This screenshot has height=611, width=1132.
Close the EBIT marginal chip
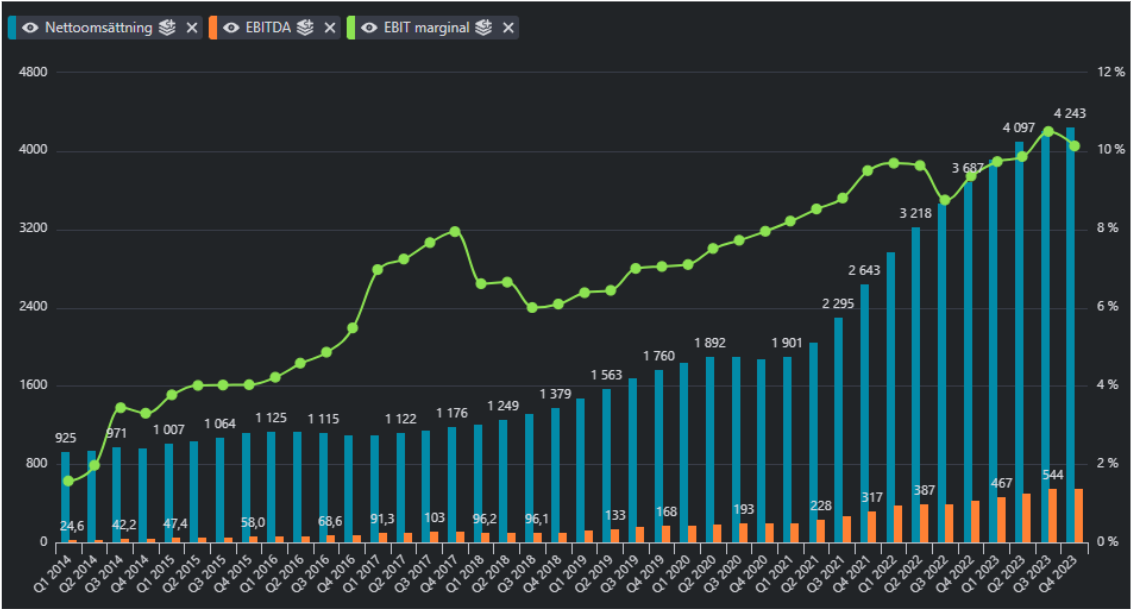coord(508,27)
